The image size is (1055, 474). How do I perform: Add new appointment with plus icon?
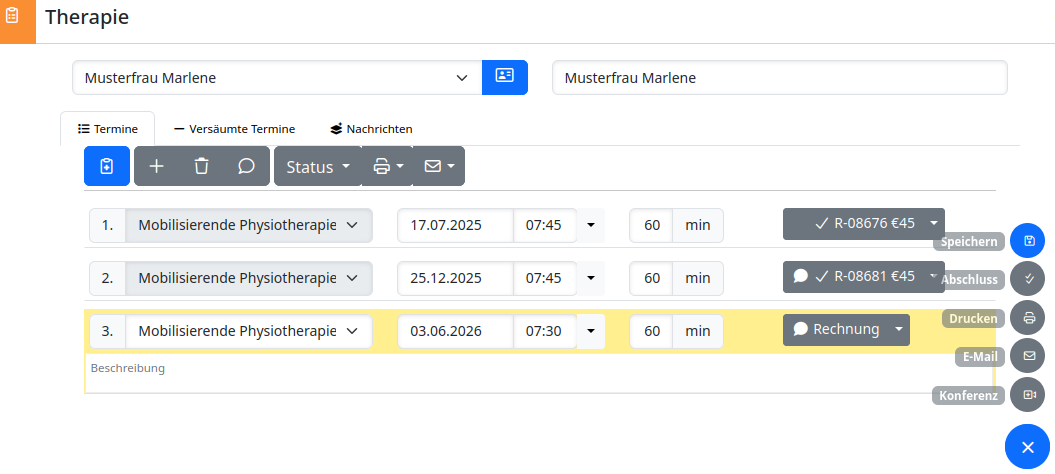156,166
